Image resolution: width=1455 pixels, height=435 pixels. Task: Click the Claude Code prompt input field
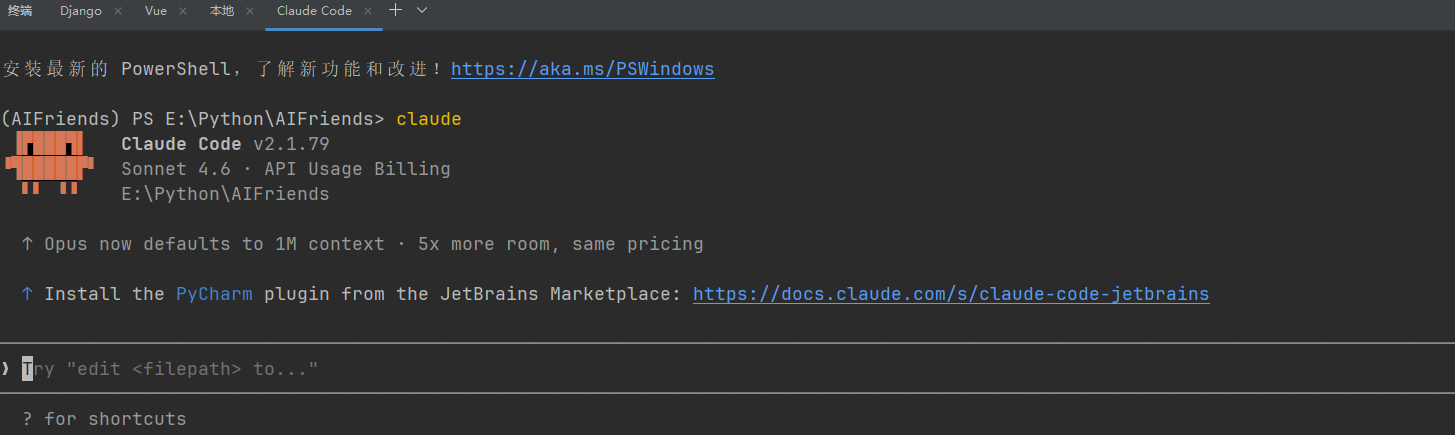point(727,369)
